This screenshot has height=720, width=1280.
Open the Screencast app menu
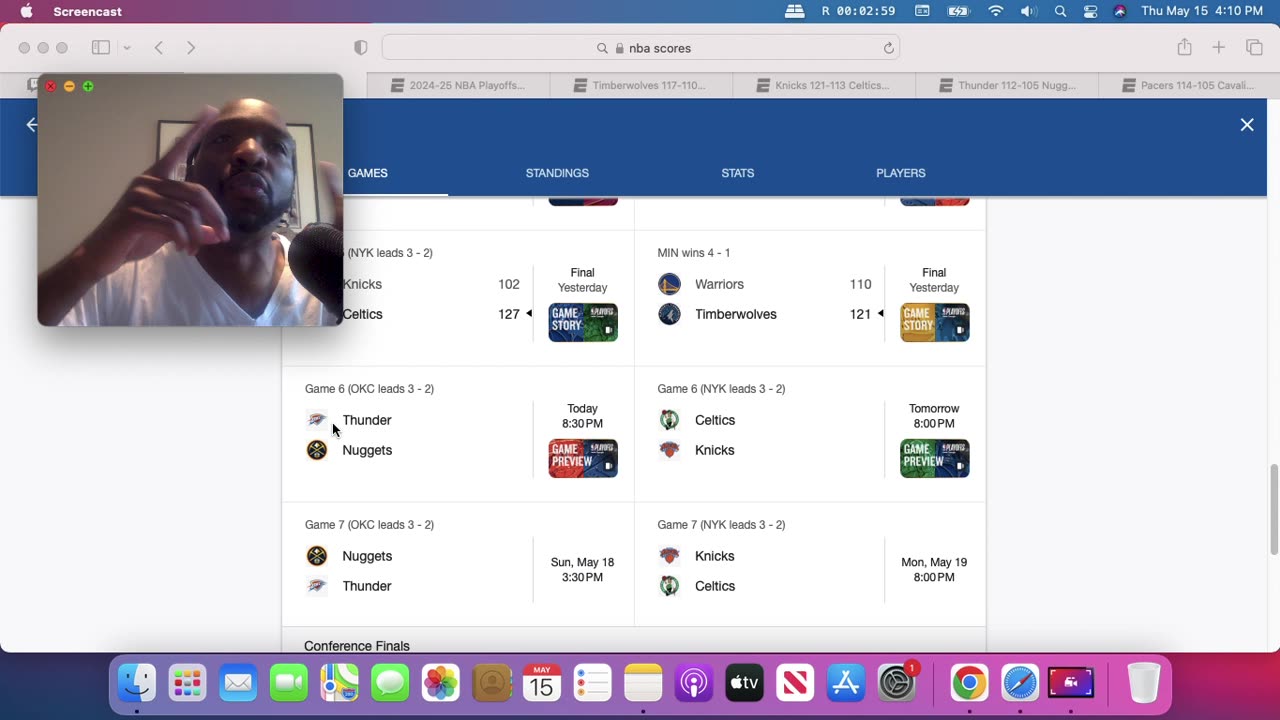(x=88, y=11)
